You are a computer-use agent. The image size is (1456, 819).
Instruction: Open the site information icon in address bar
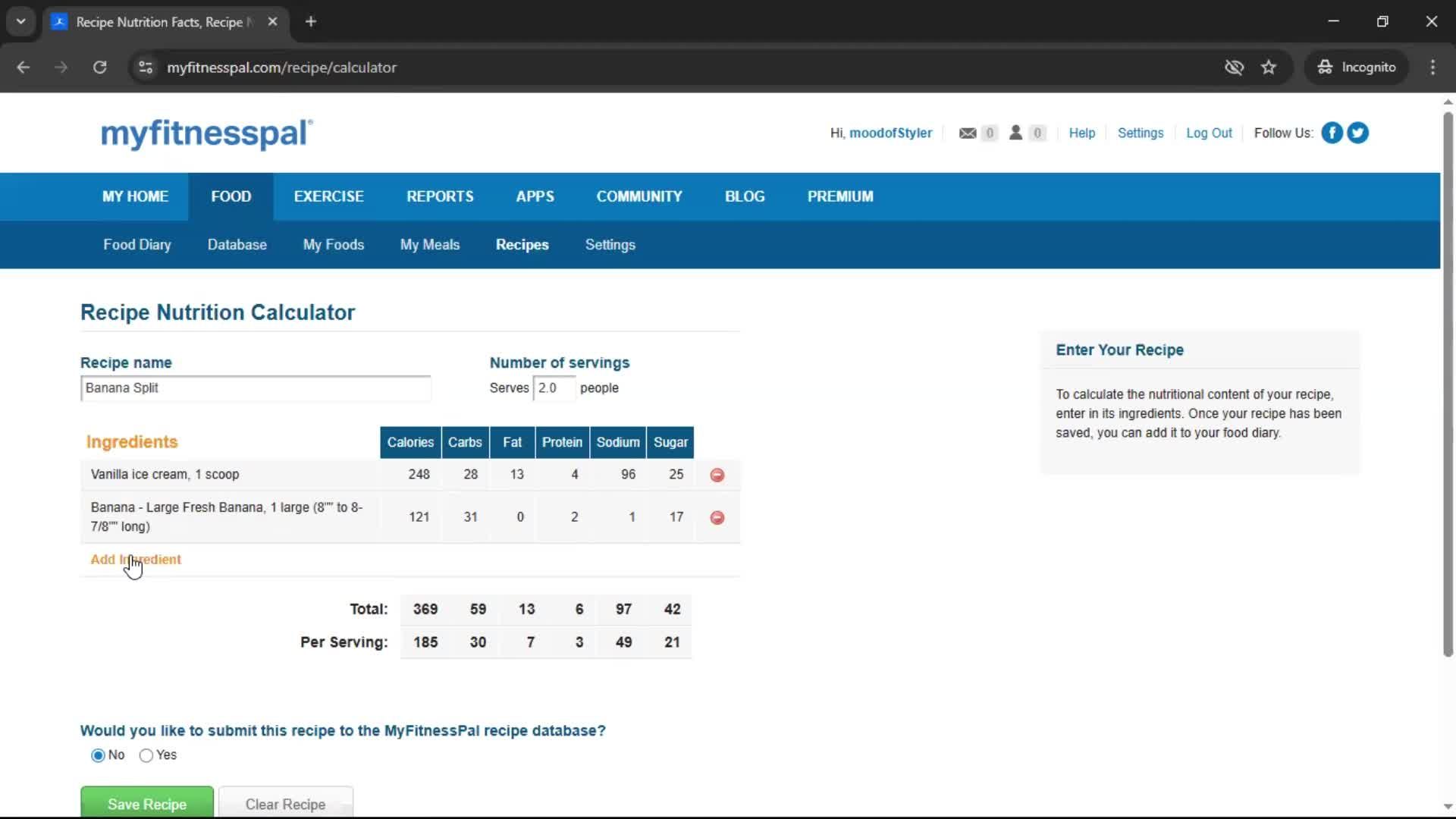tap(146, 67)
